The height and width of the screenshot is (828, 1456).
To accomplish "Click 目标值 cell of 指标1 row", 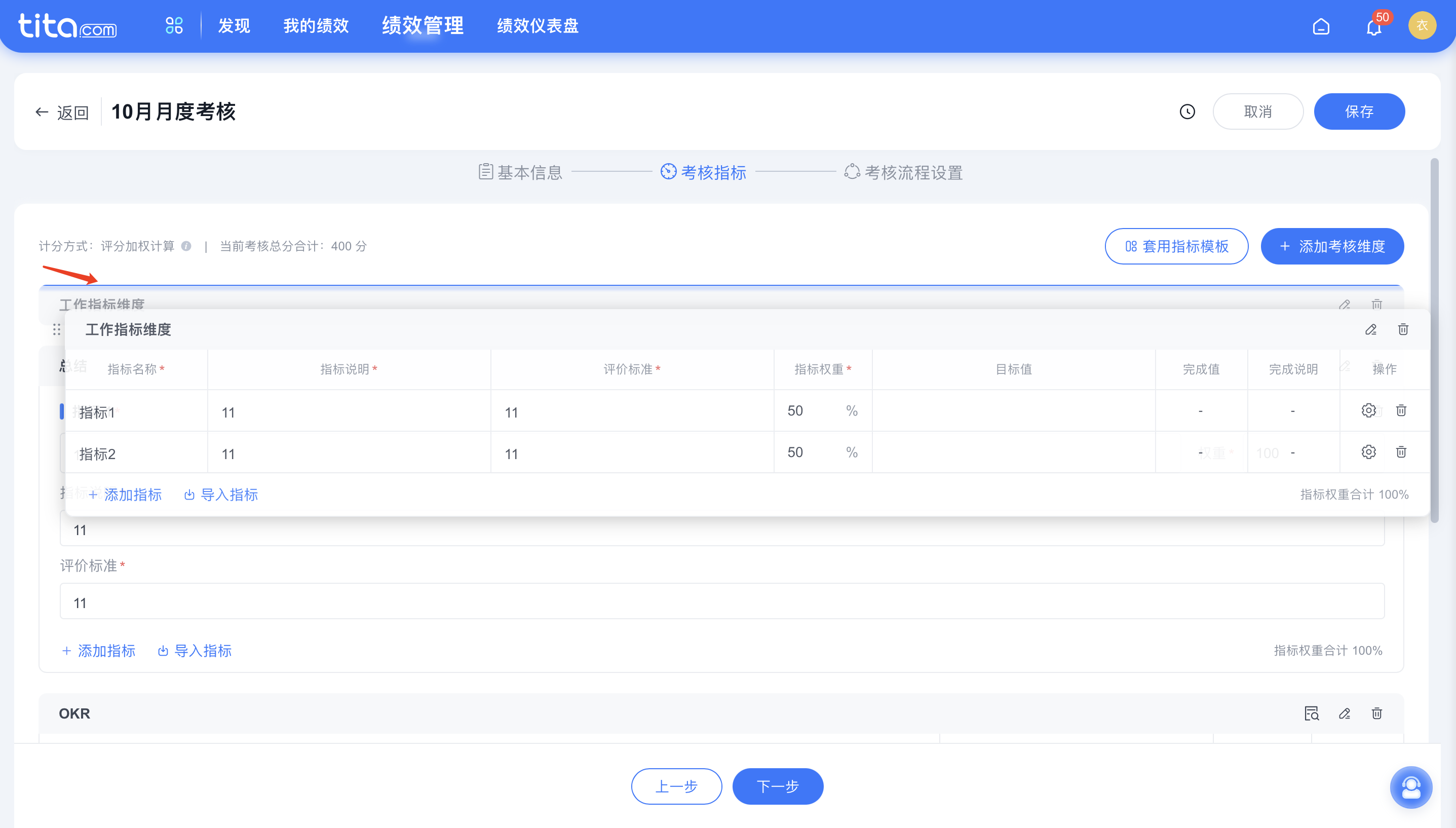I will [x=1014, y=410].
